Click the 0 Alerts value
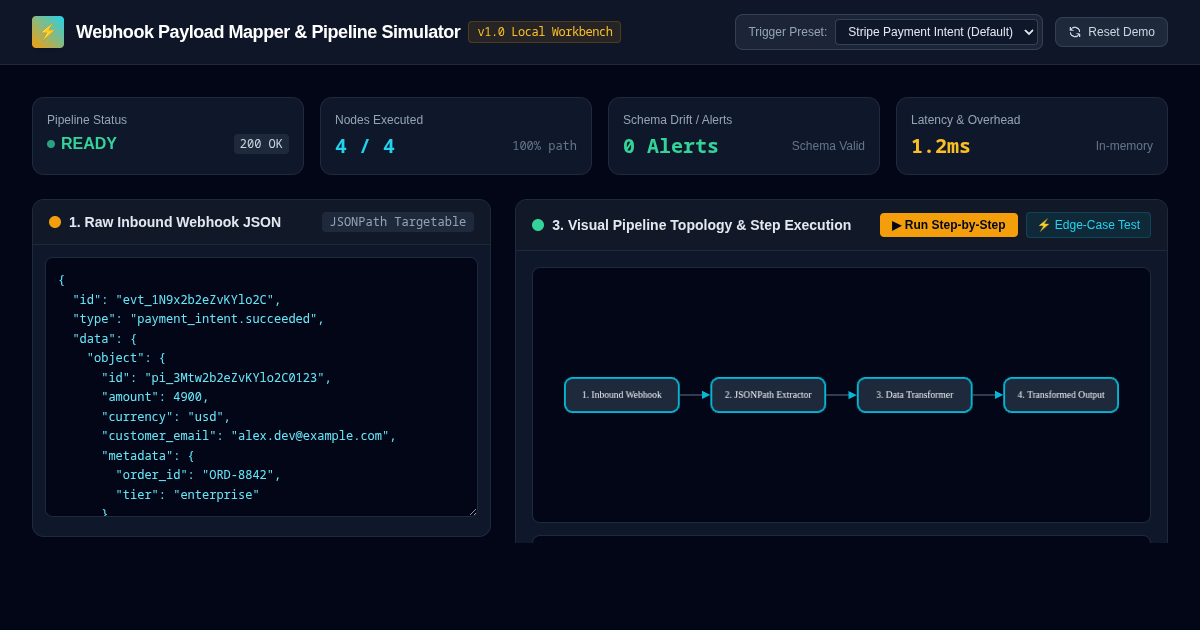Screen dimensions: 1200x630 click(x=671, y=146)
